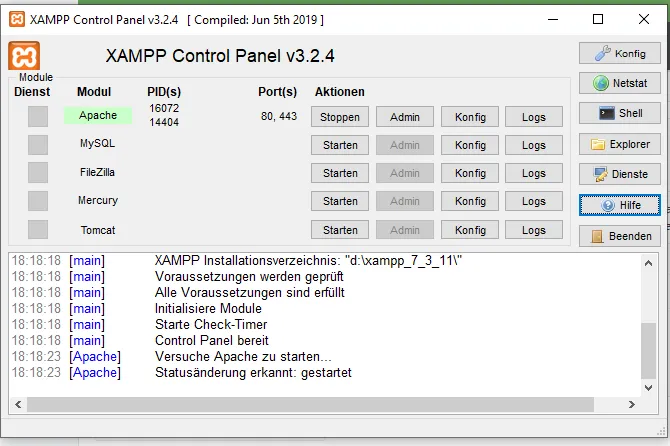Open Mercury Konfig options
Screen dimensions: 670x446
click(x=470, y=201)
